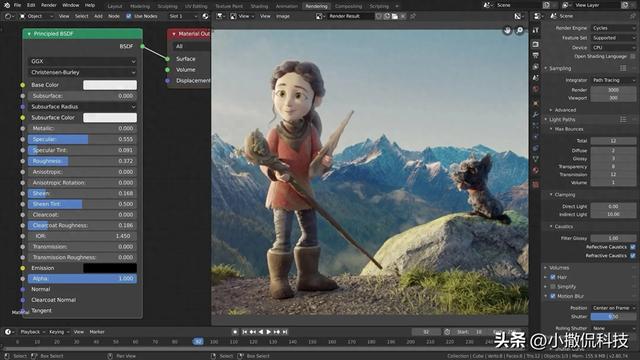The width and height of the screenshot is (640, 360).
Task: Open the Scene properties tab icon
Action: click(536, 77)
